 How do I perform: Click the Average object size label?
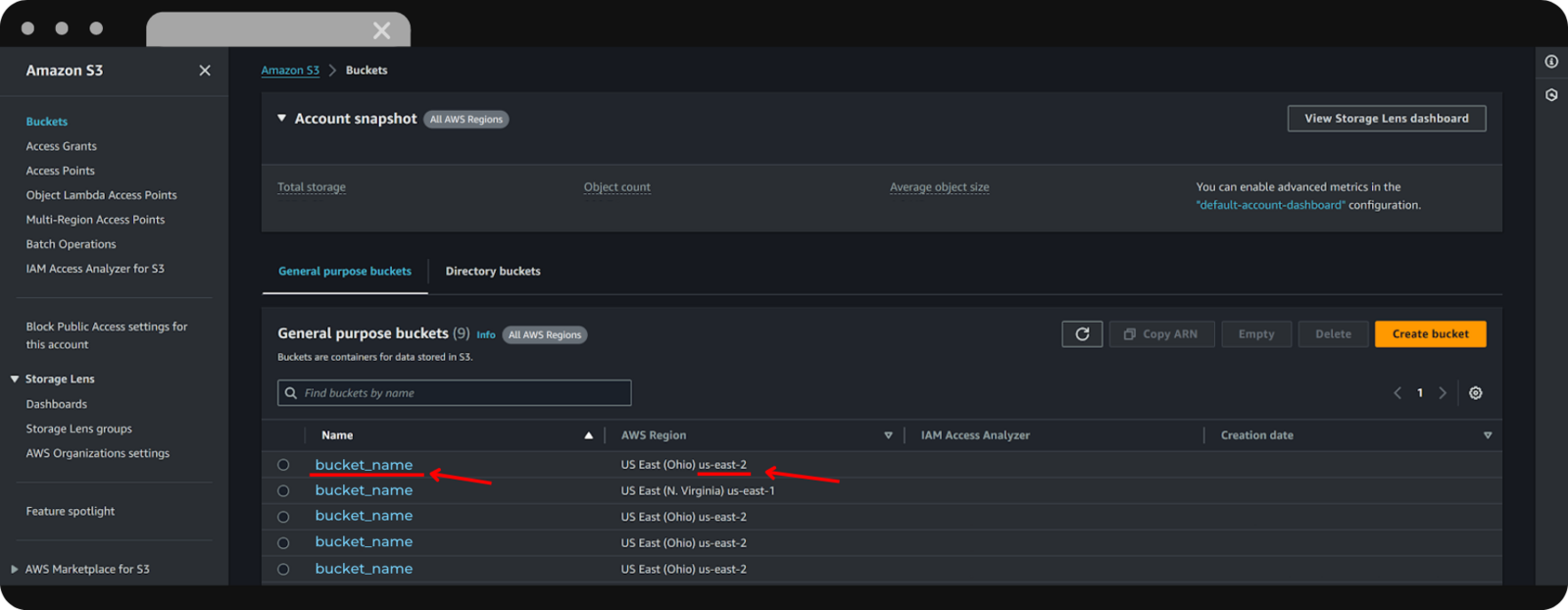(x=940, y=187)
